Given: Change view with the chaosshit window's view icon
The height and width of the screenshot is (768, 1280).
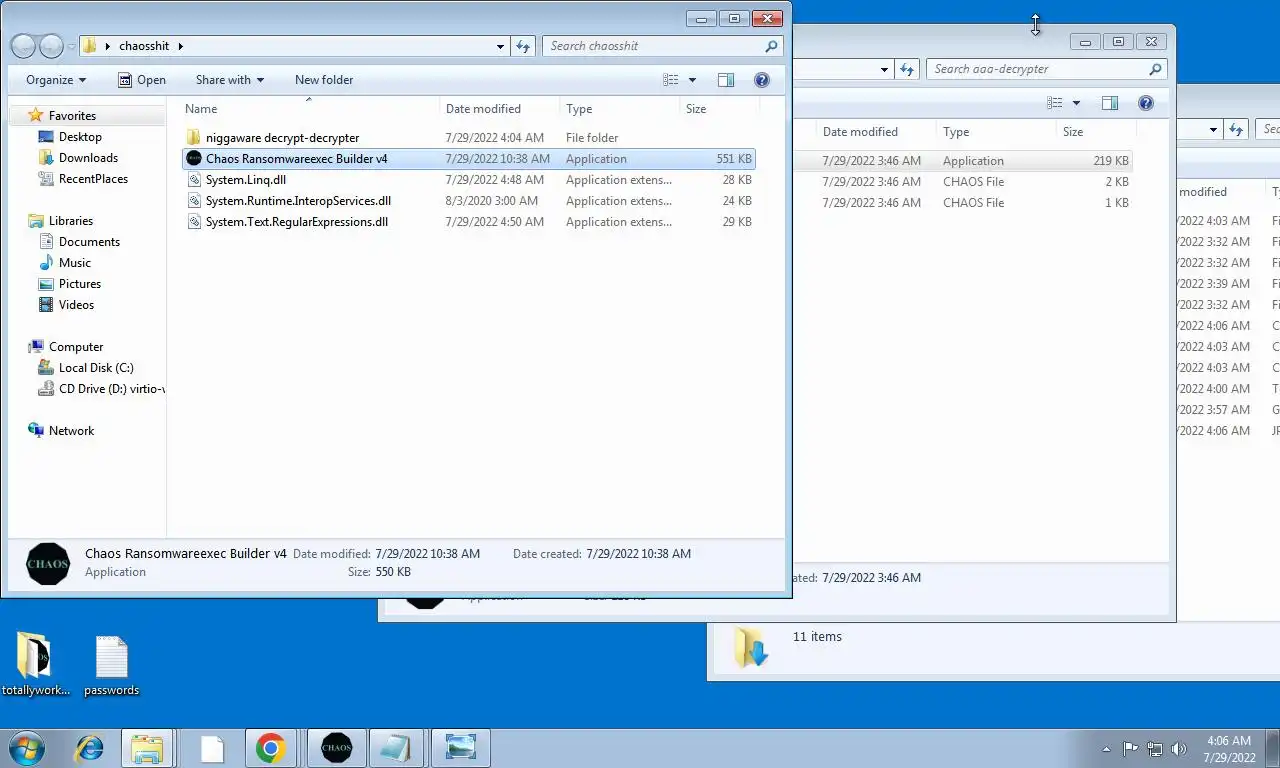Looking at the screenshot, I should [x=671, y=80].
